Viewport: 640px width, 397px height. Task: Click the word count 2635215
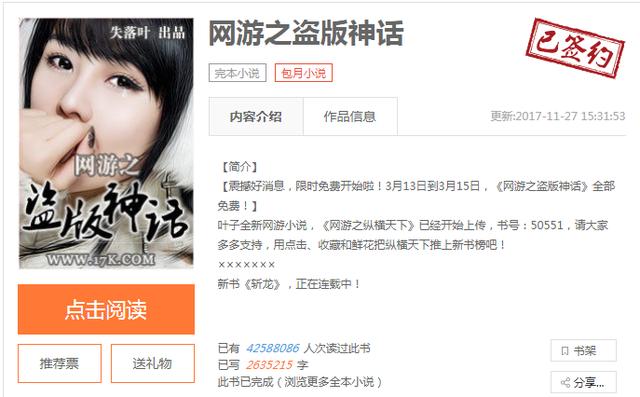pyautogui.click(x=269, y=364)
